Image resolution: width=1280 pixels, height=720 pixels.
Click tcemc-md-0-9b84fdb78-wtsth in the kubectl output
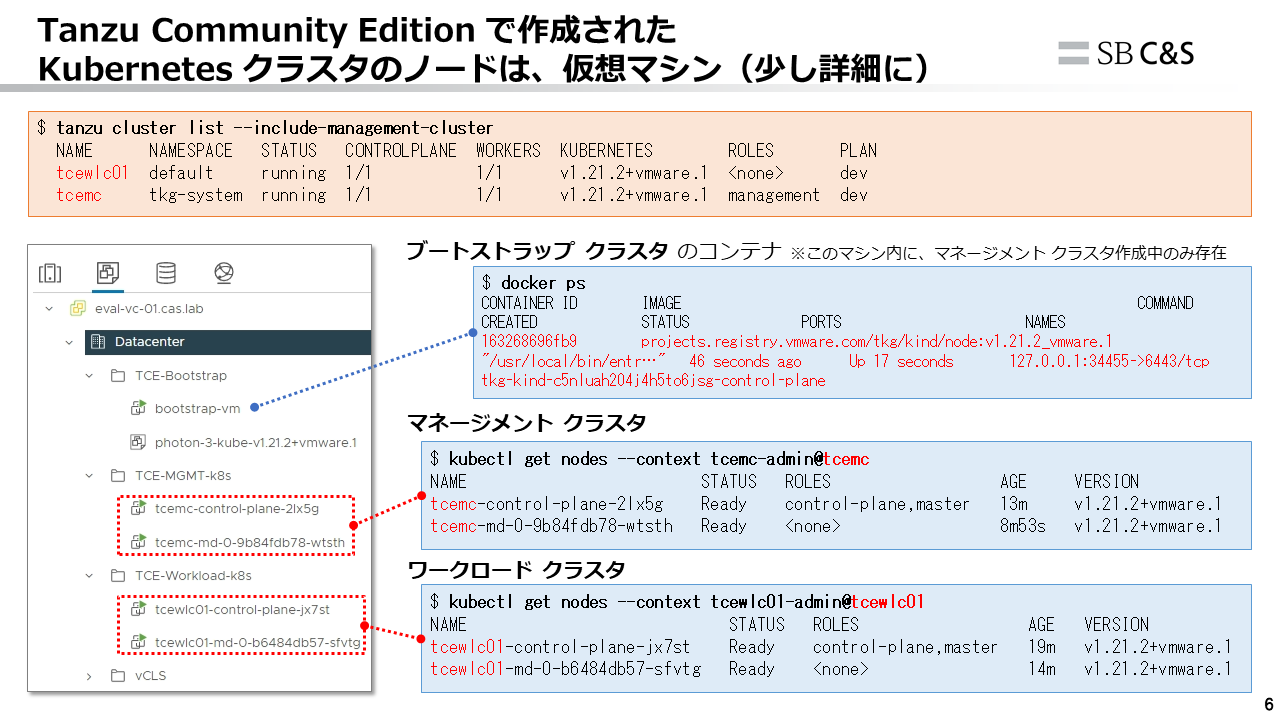(551, 525)
